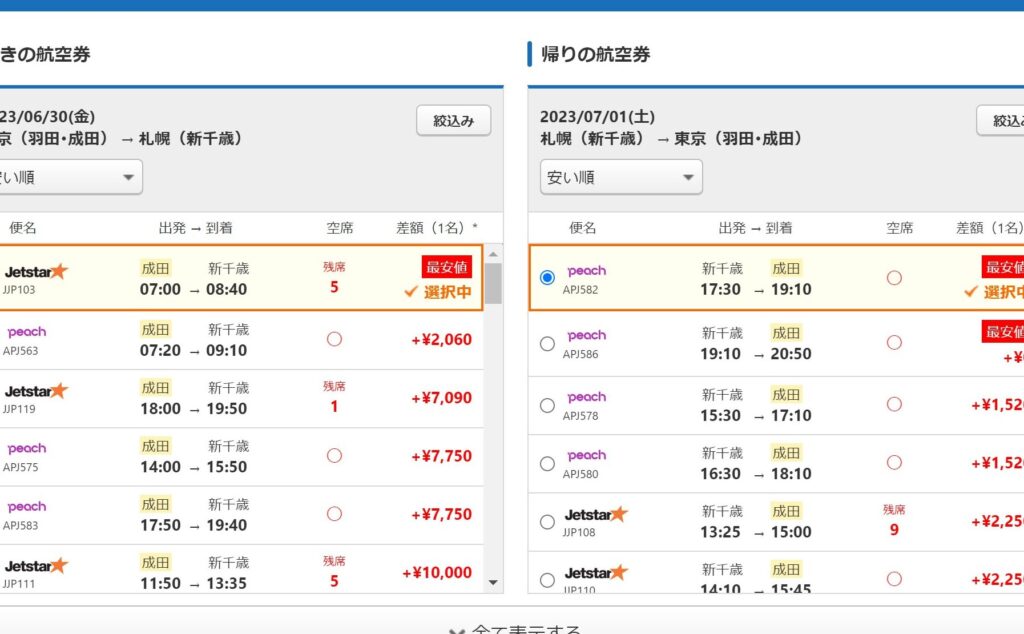Screen dimensions: 1024x634
Task: Click the +¥7,090 price for flight JJP119
Action: [441, 398]
